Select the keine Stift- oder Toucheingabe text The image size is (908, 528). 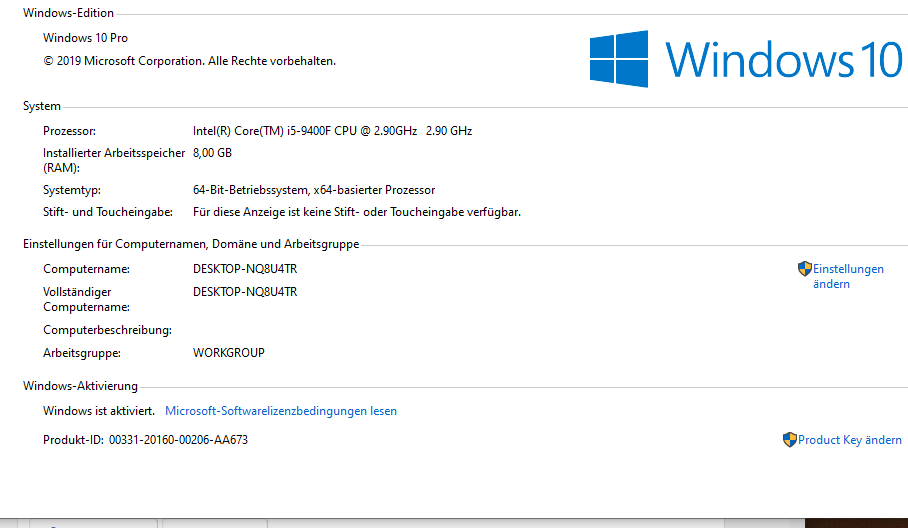point(357,212)
